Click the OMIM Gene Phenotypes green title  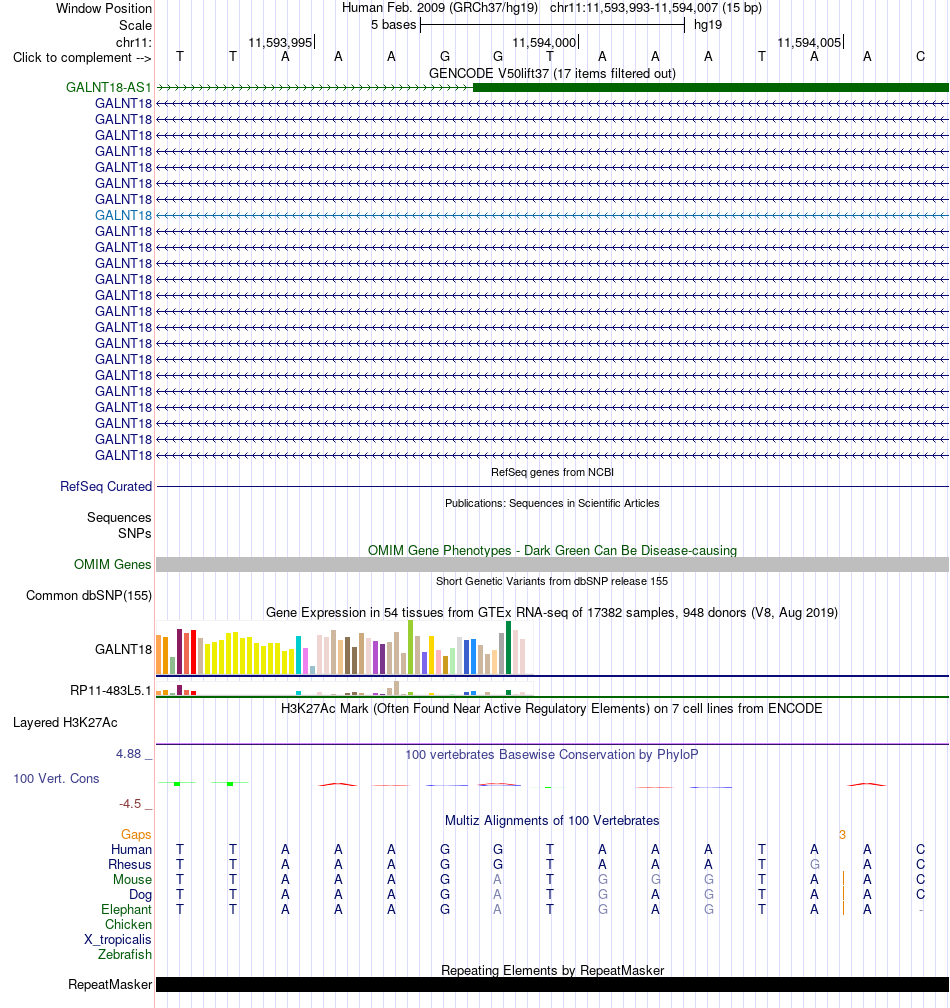coord(552,550)
